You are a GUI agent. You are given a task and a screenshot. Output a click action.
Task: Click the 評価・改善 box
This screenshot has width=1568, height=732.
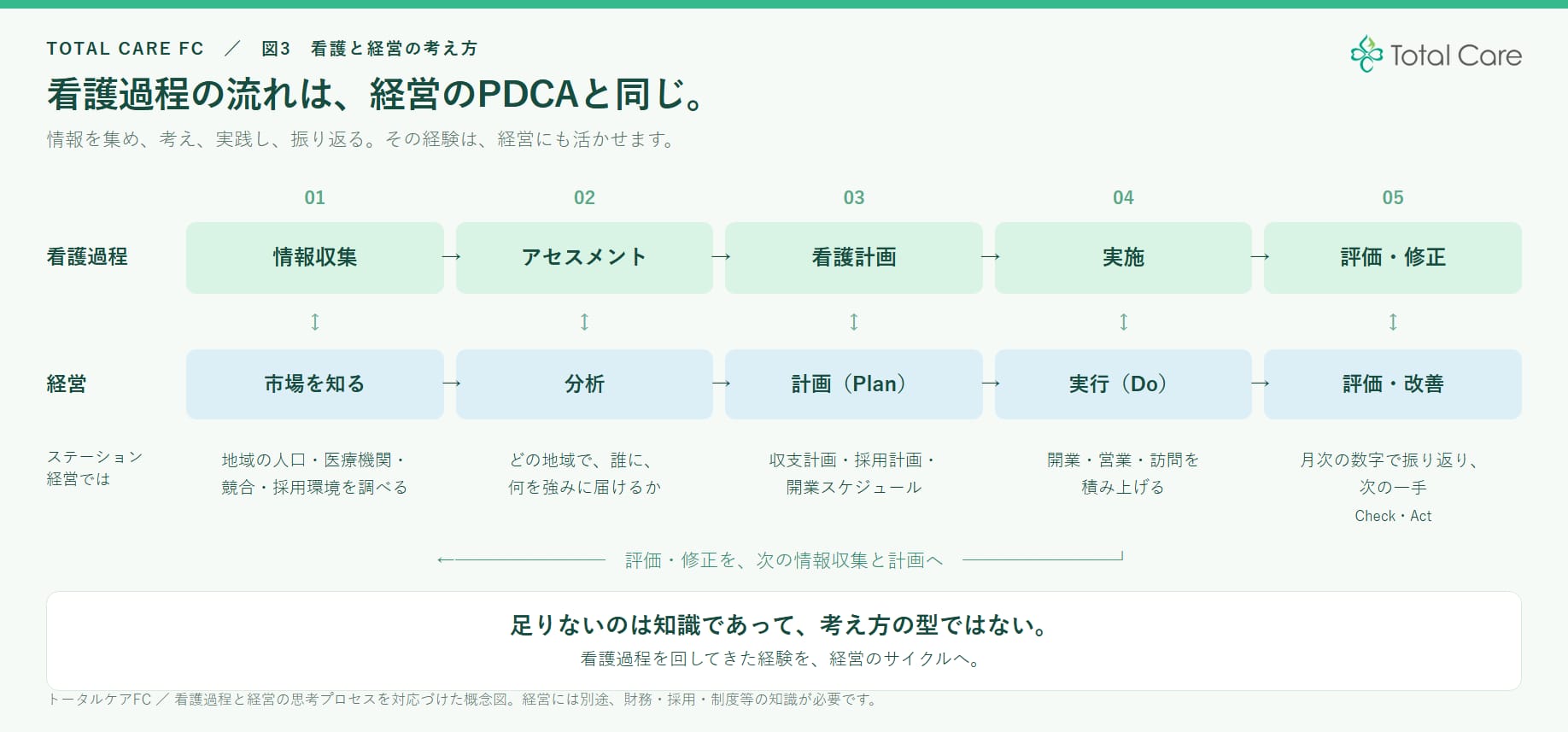[x=1393, y=384]
